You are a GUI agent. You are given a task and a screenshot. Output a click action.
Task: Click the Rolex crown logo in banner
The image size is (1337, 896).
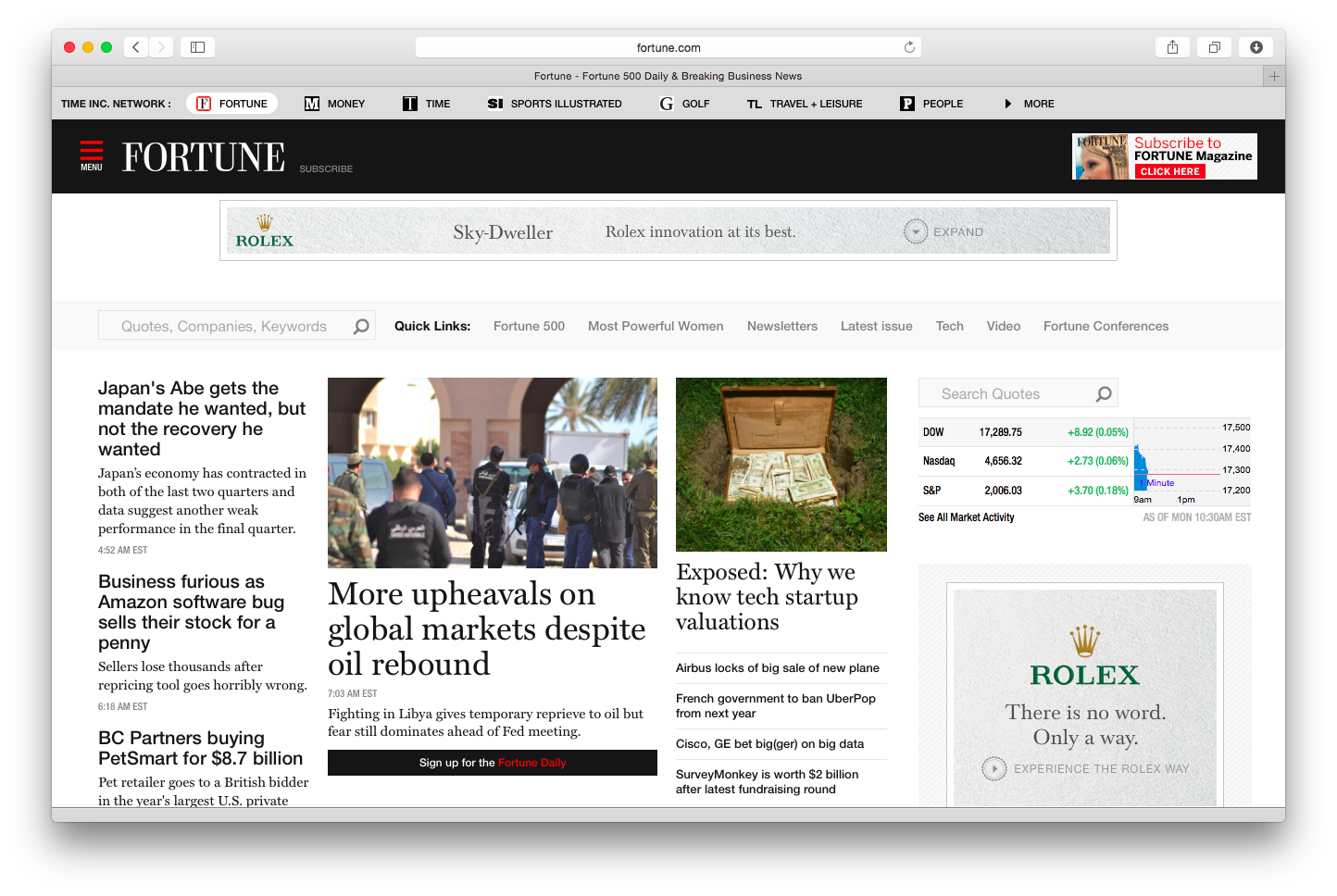[x=265, y=230]
